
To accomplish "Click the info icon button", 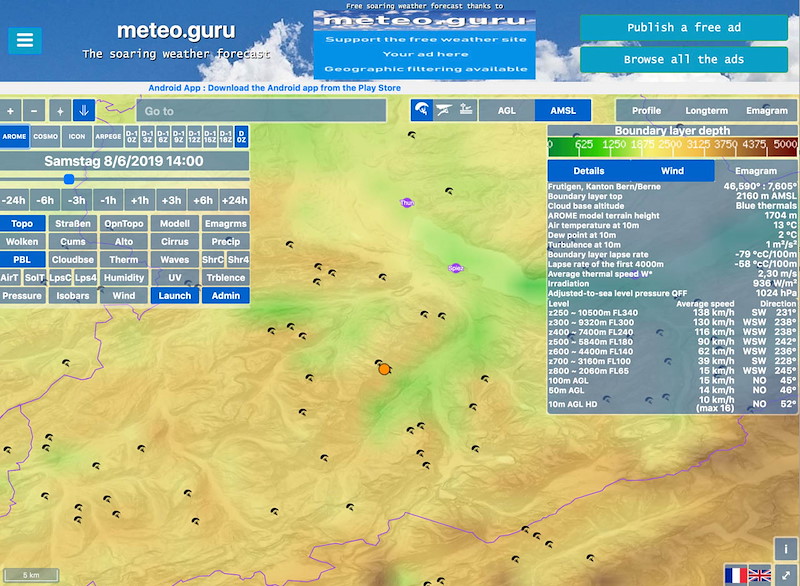I will click(x=786, y=549).
